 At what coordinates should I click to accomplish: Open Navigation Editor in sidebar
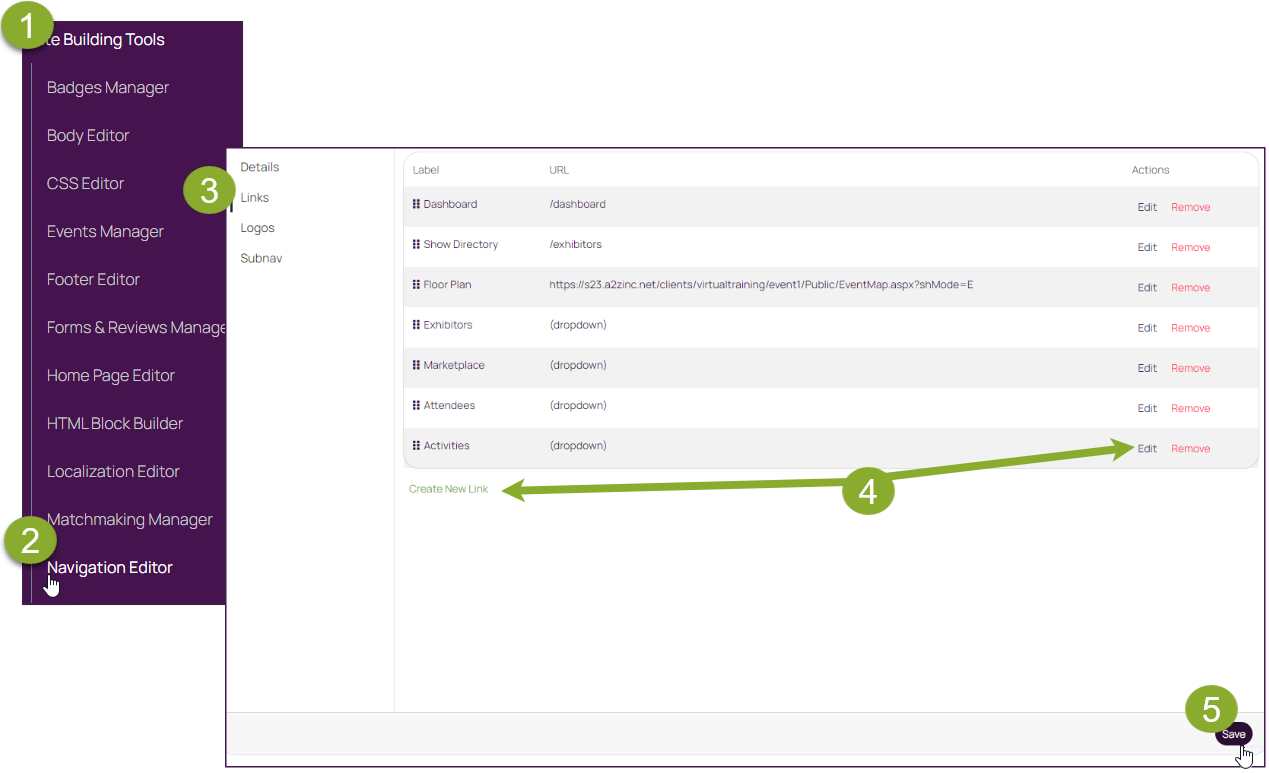tap(110, 567)
